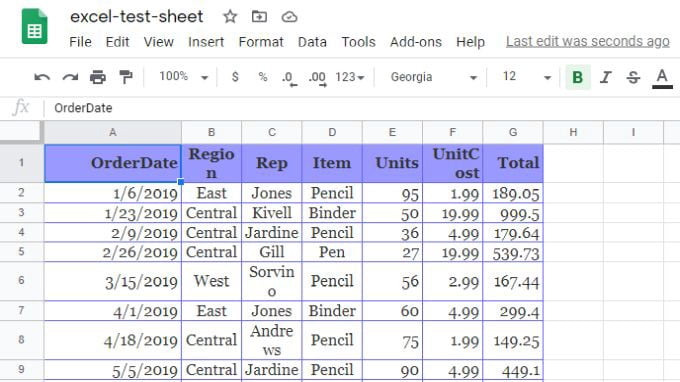Image resolution: width=680 pixels, height=382 pixels.
Task: Select column I header
Action: [x=633, y=133]
